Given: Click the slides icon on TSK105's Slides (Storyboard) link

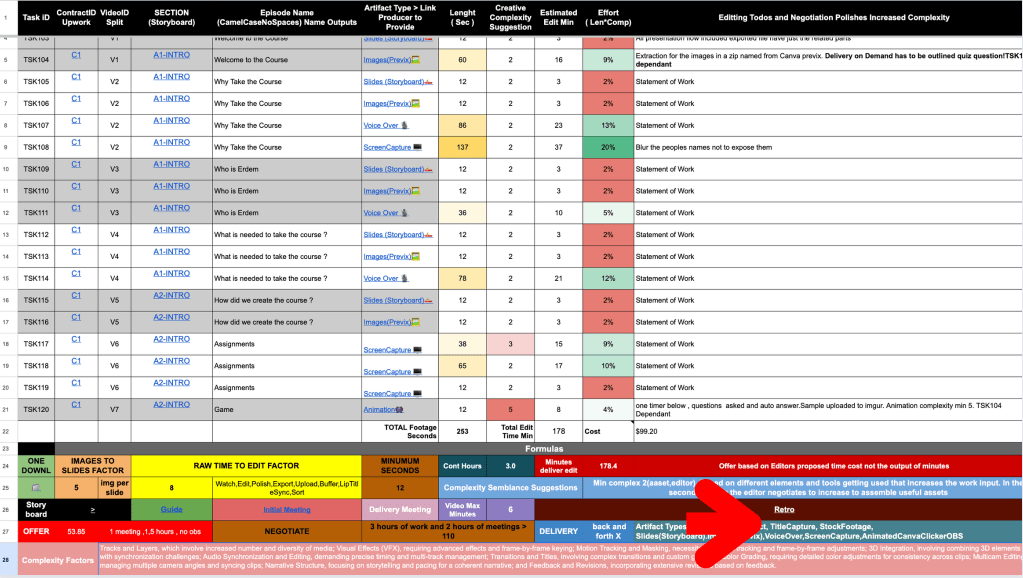Looking at the screenshot, I should (429, 82).
